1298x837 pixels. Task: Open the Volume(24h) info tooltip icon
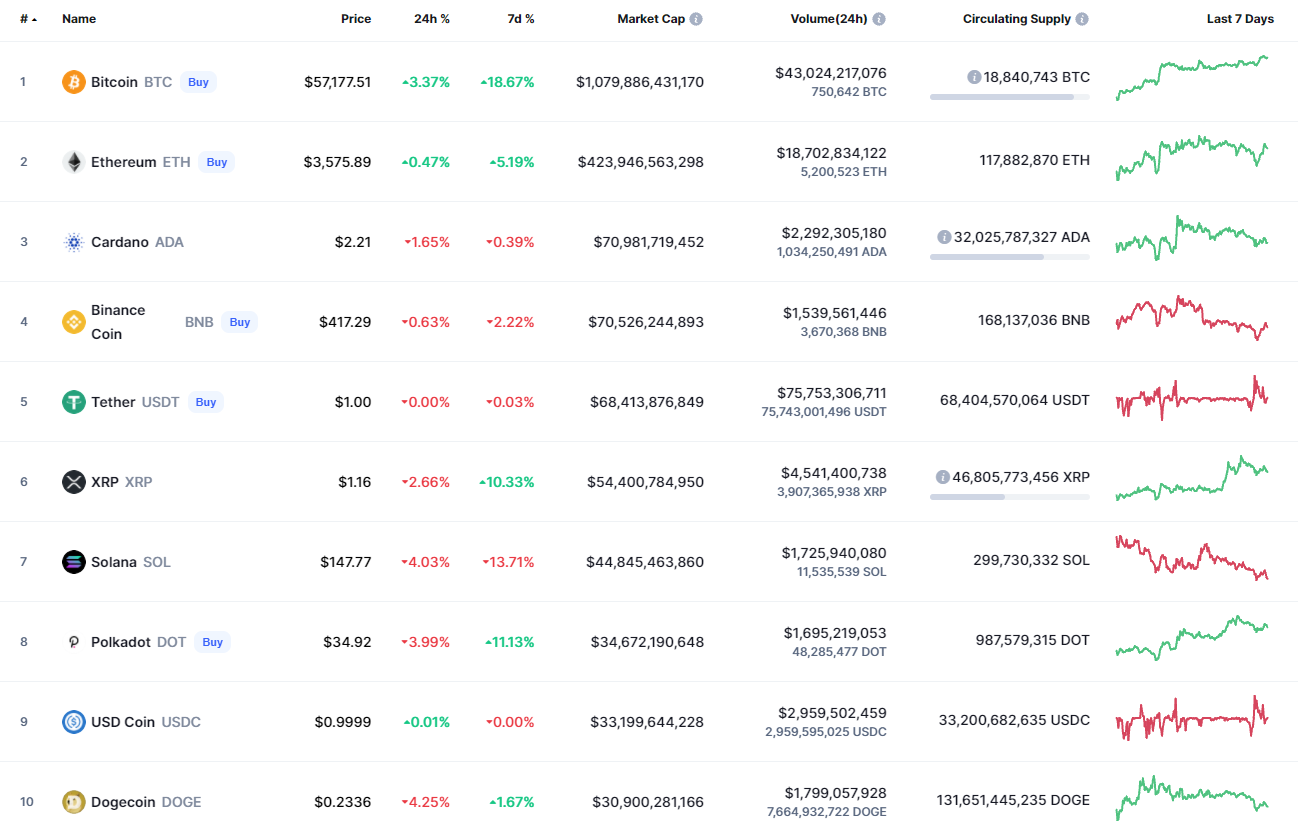[x=879, y=19]
